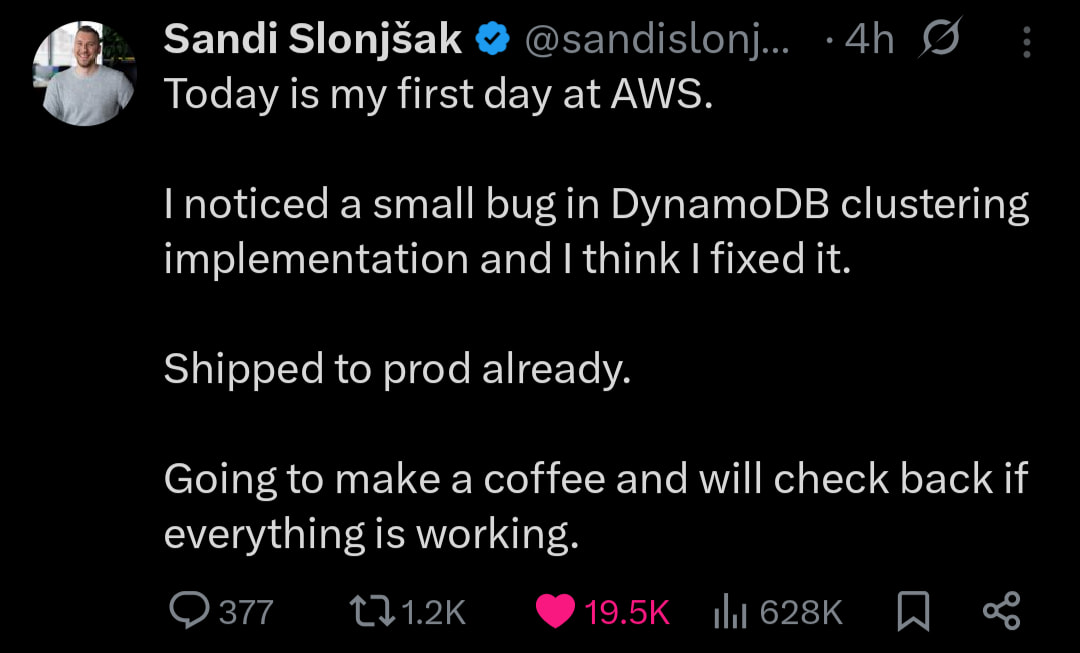This screenshot has height=653, width=1080.
Task: Click the repost arrows icon
Action: 371,610
